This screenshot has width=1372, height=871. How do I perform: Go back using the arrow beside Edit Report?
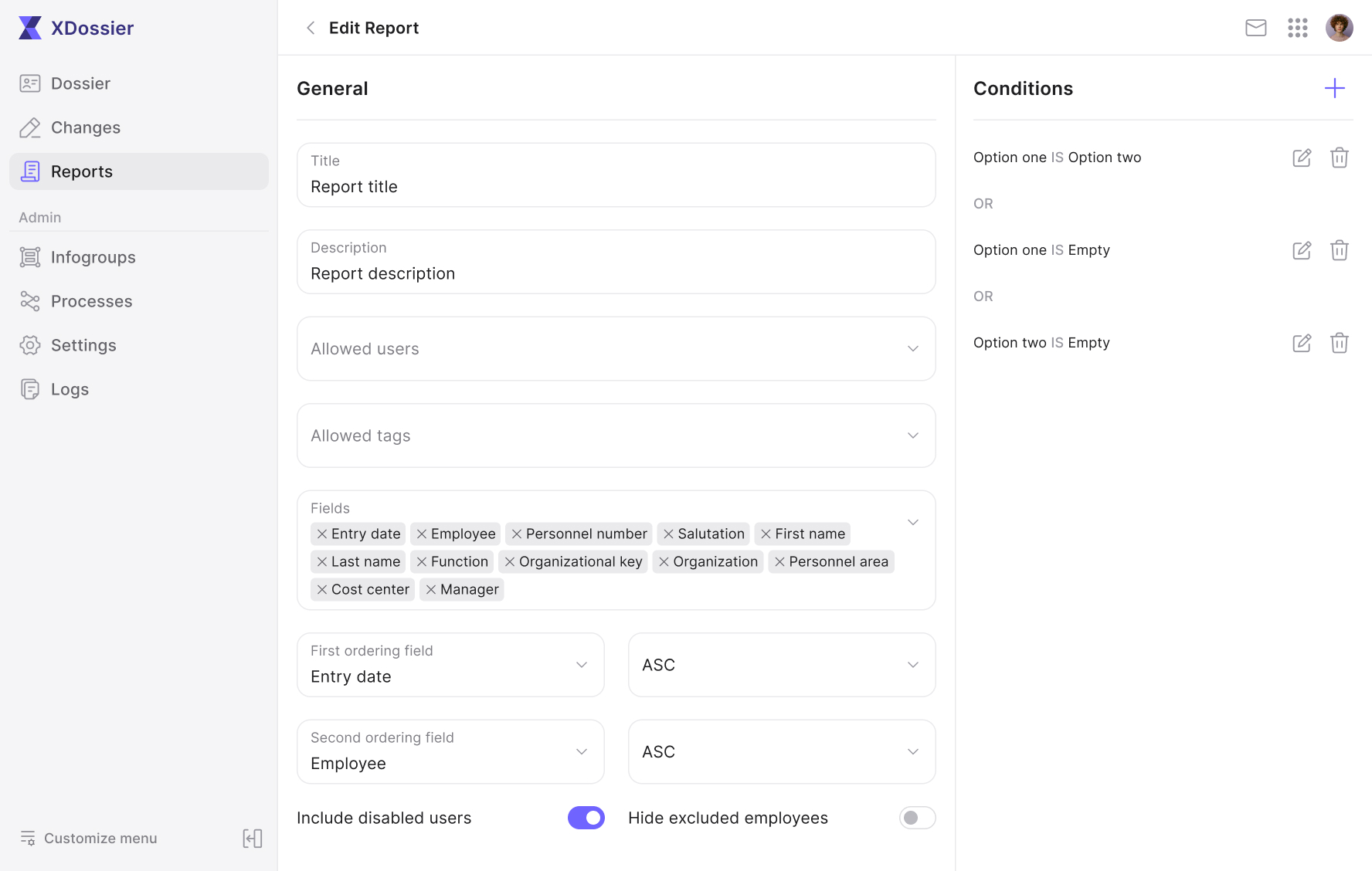click(x=311, y=28)
